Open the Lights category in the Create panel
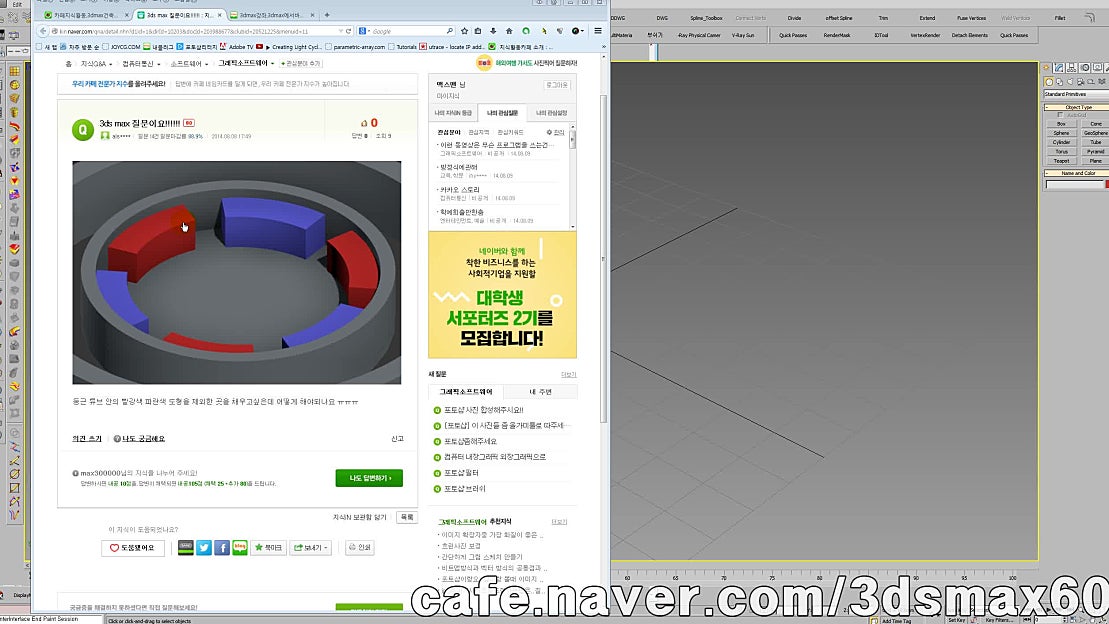The height and width of the screenshot is (624, 1109). click(1069, 81)
